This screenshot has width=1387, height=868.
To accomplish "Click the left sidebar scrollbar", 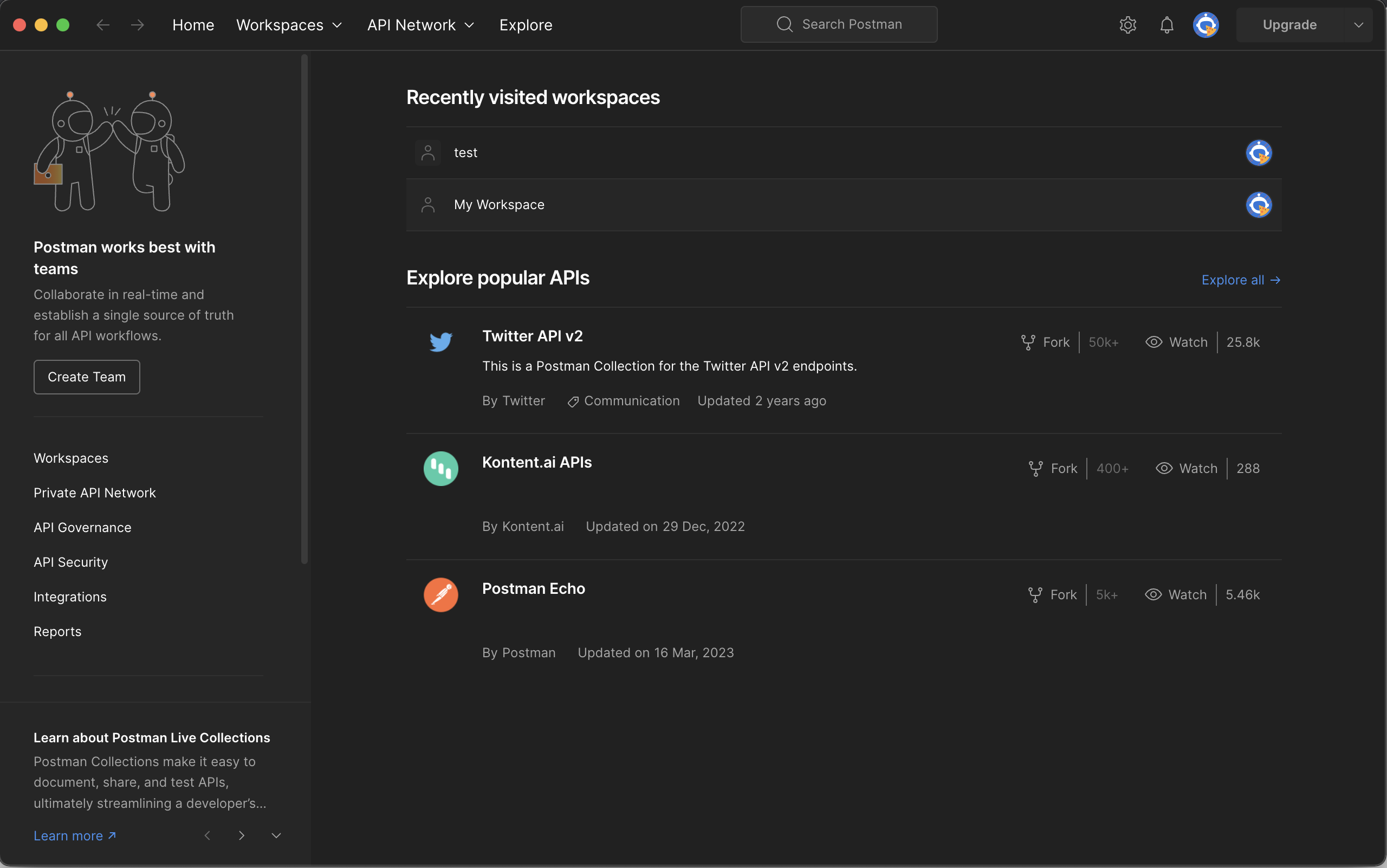I will coord(304,310).
